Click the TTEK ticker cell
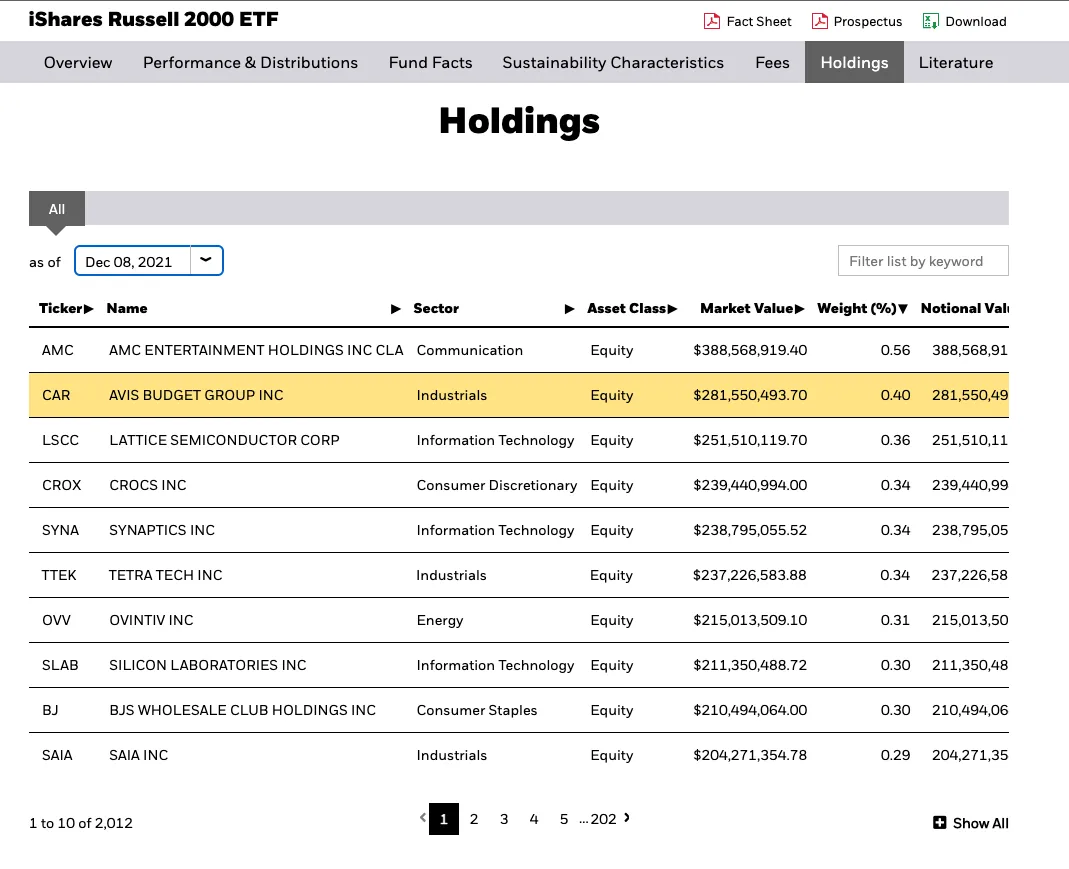Image resolution: width=1069 pixels, height=869 pixels. 59,575
